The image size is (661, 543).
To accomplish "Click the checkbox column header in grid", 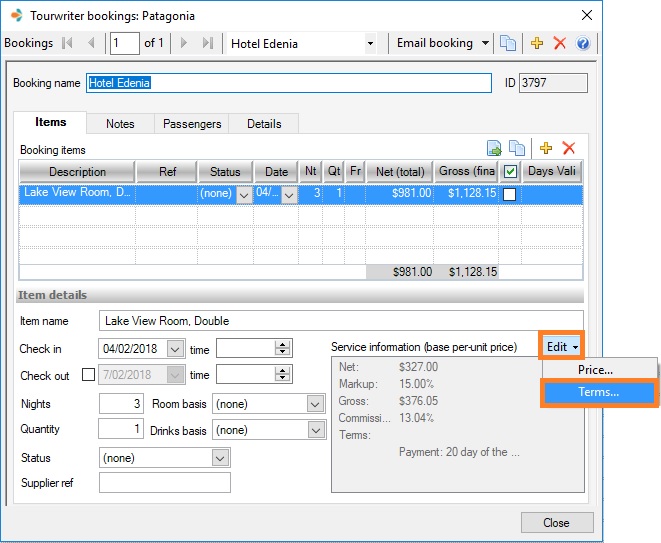I will 510,172.
